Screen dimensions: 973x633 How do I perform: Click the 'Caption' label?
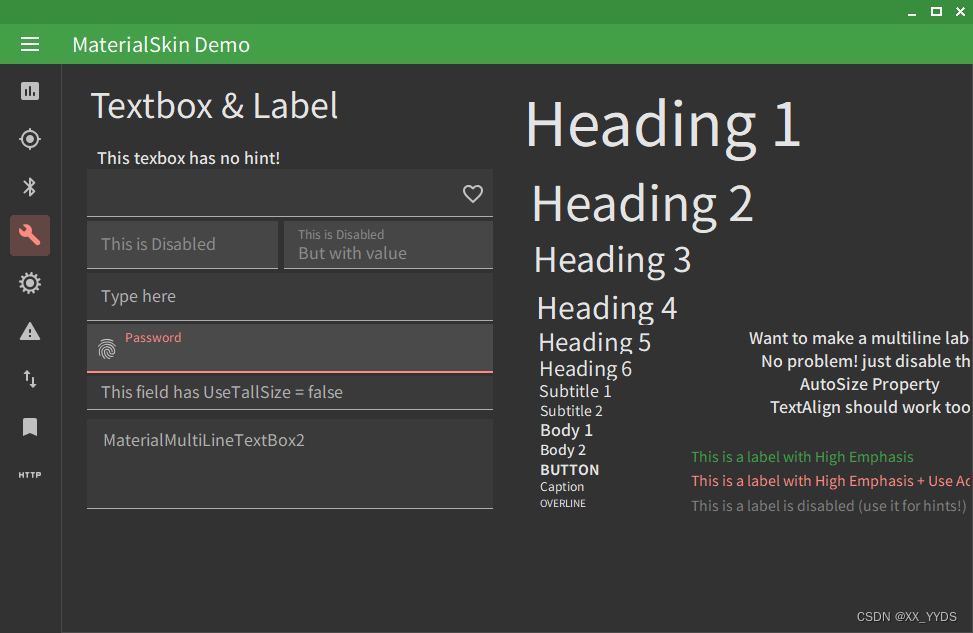click(x=562, y=487)
